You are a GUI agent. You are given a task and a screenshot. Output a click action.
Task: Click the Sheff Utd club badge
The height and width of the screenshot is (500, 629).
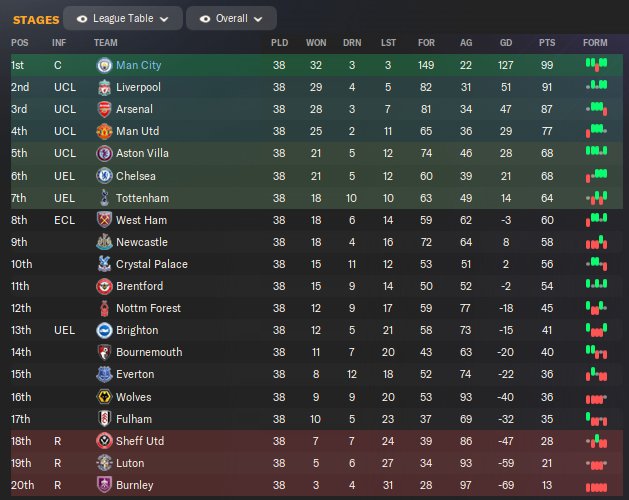[104, 441]
